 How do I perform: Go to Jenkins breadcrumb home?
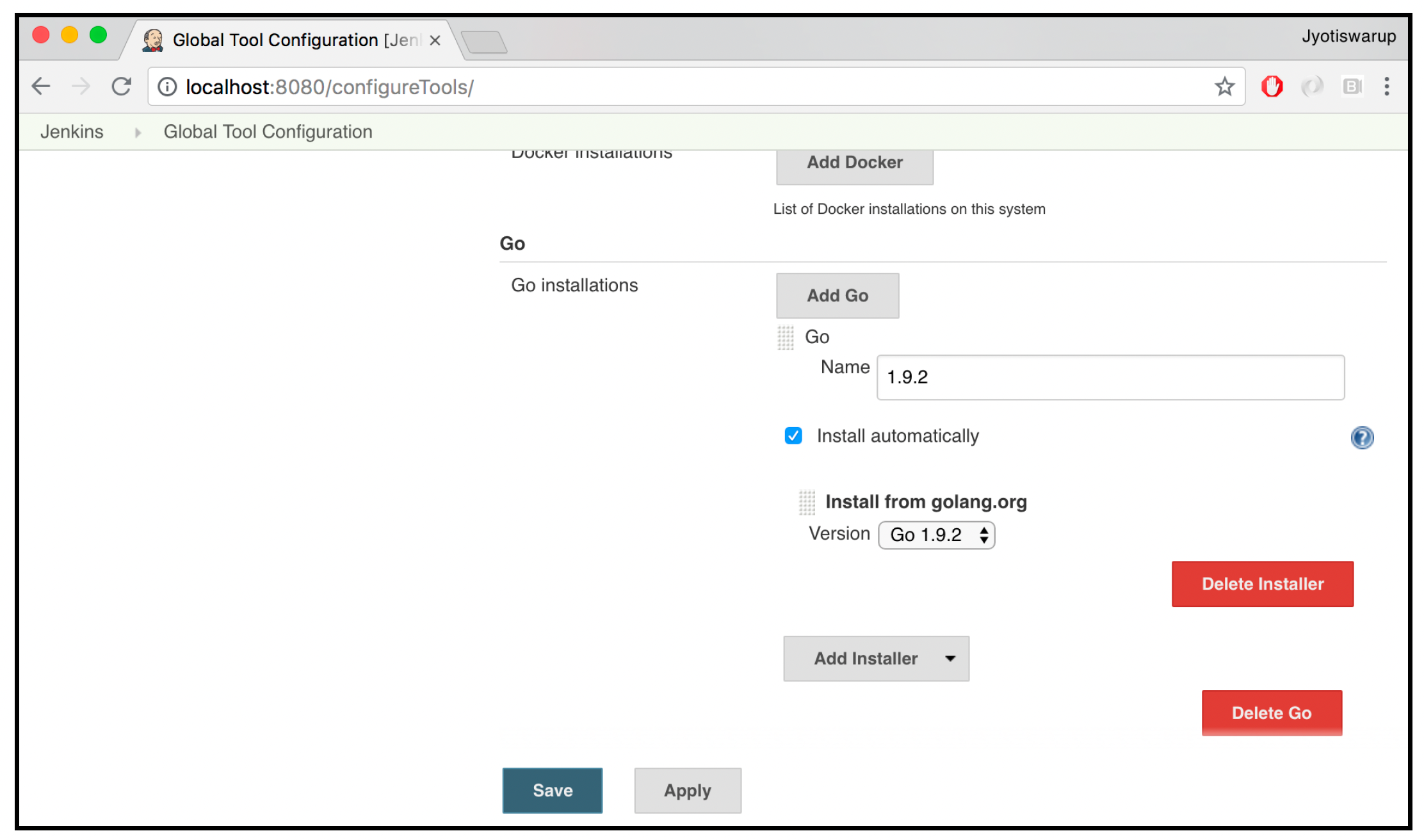click(72, 132)
